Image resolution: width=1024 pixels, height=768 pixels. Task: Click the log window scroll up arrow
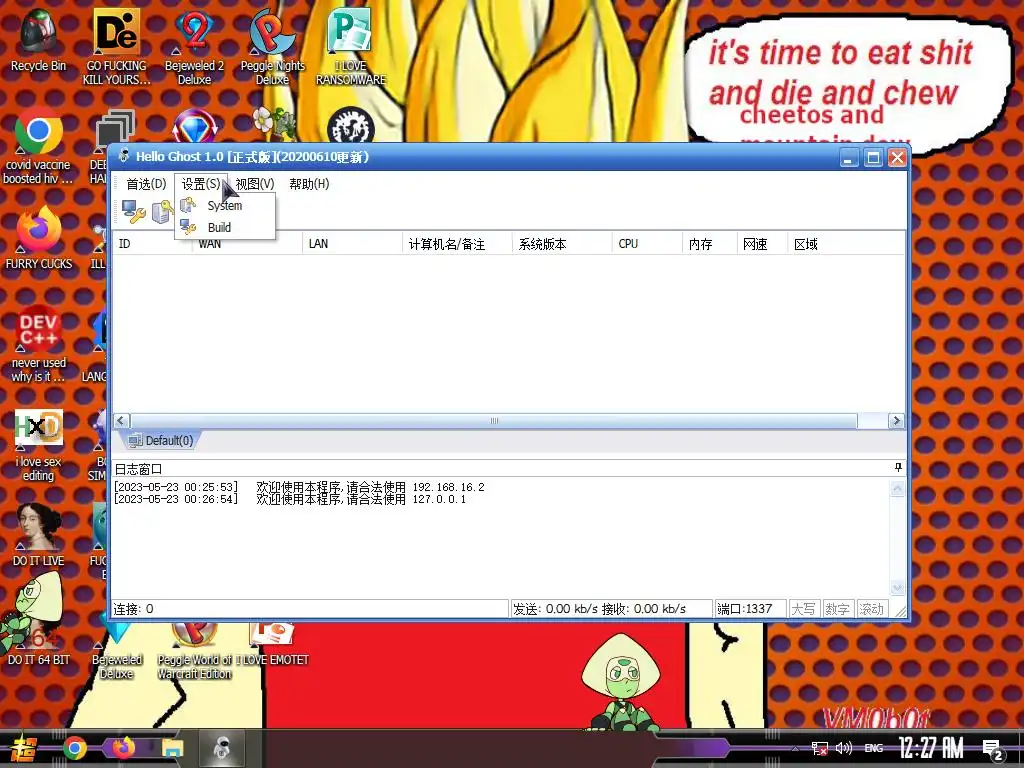coord(897,488)
